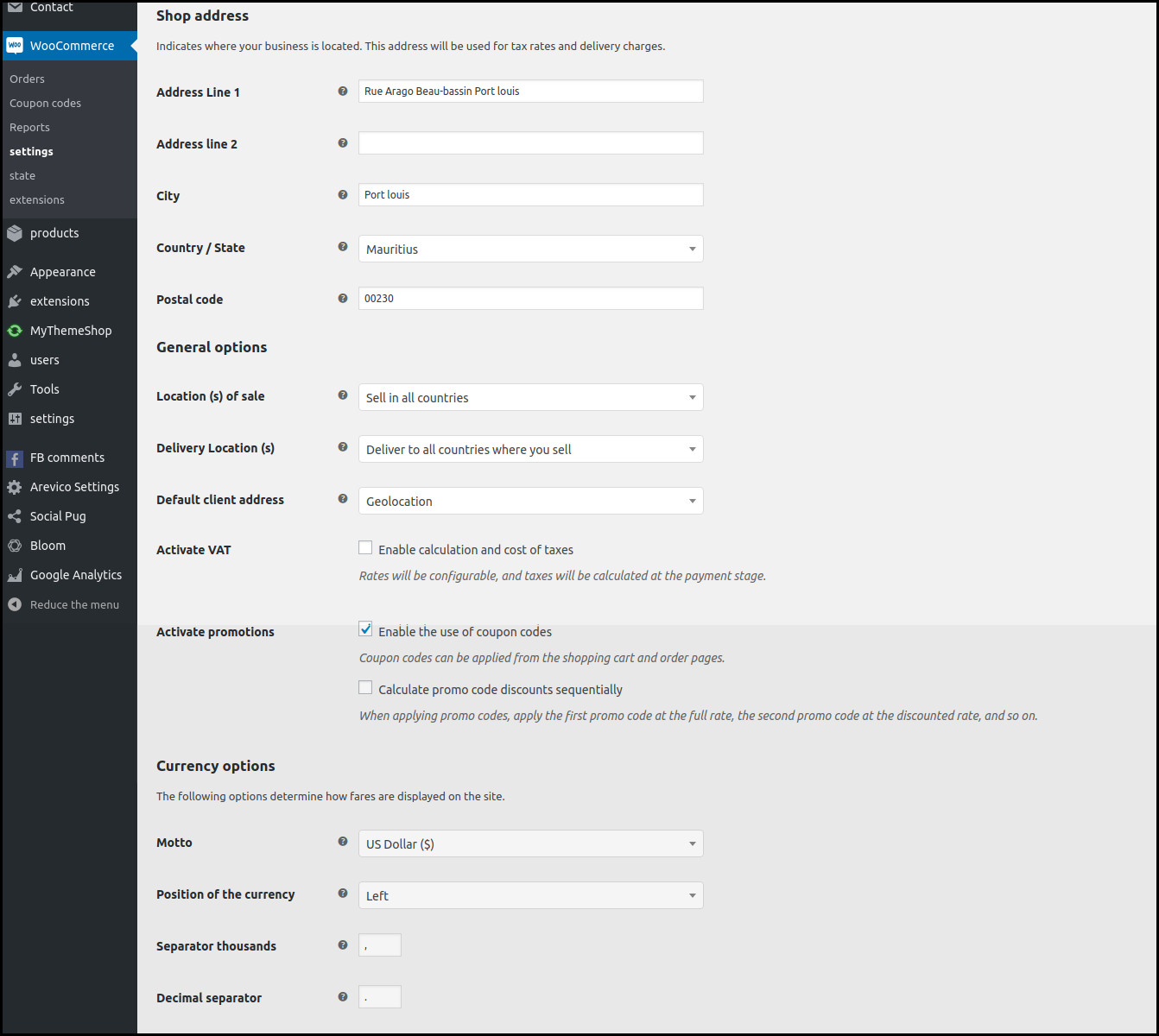This screenshot has height=1036, width=1159.
Task: Click the Bloom icon
Action: (x=15, y=546)
